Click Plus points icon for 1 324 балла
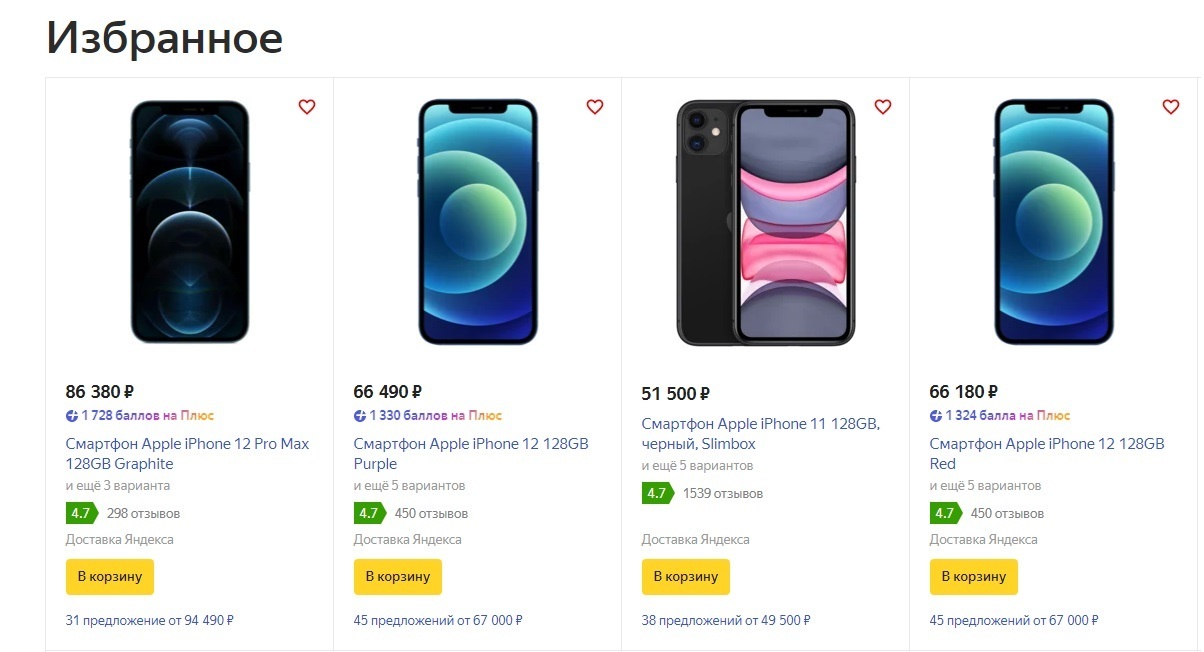This screenshot has width=1204, height=652. [936, 416]
